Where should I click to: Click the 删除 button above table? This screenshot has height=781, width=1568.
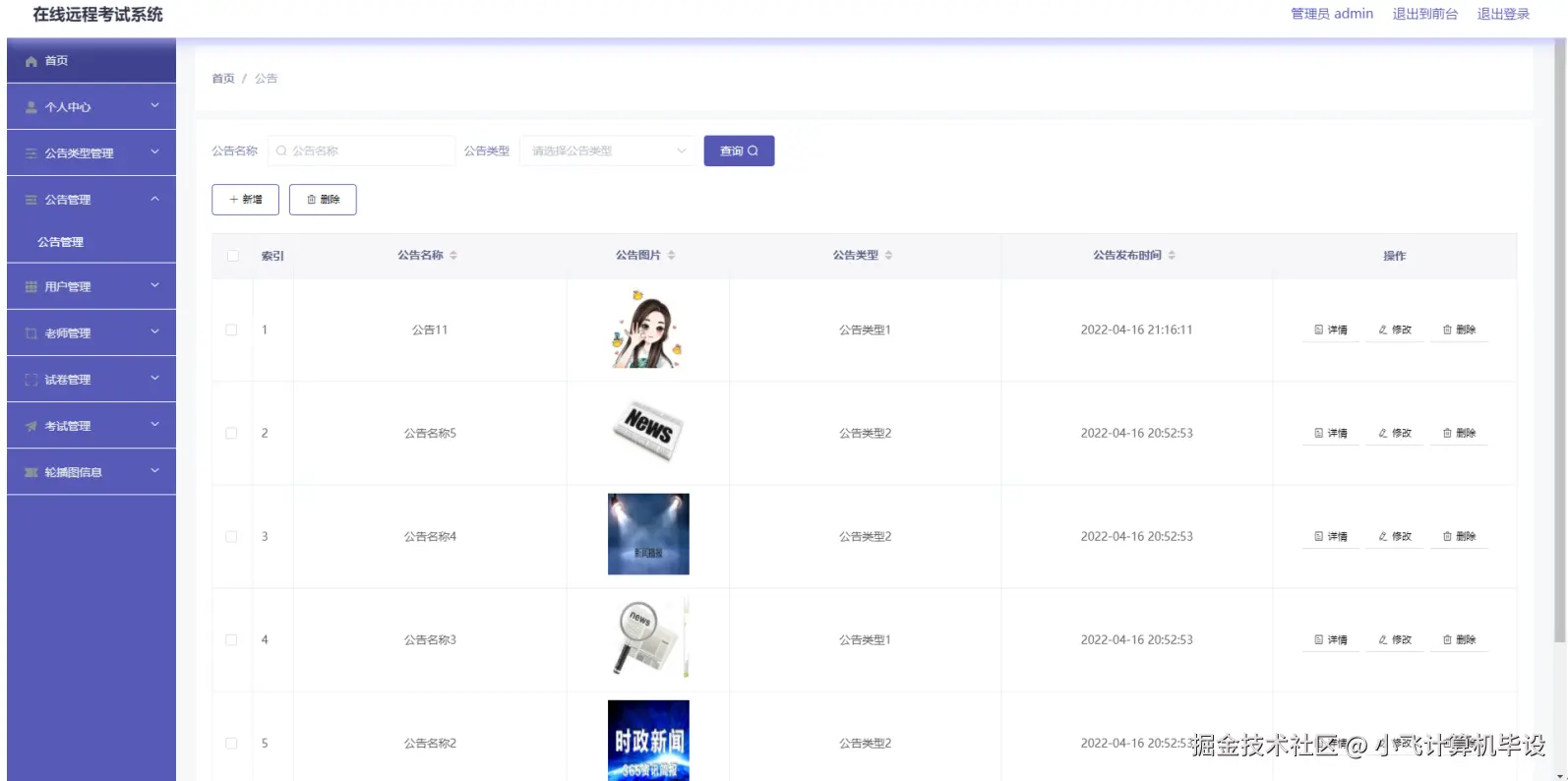click(x=323, y=200)
